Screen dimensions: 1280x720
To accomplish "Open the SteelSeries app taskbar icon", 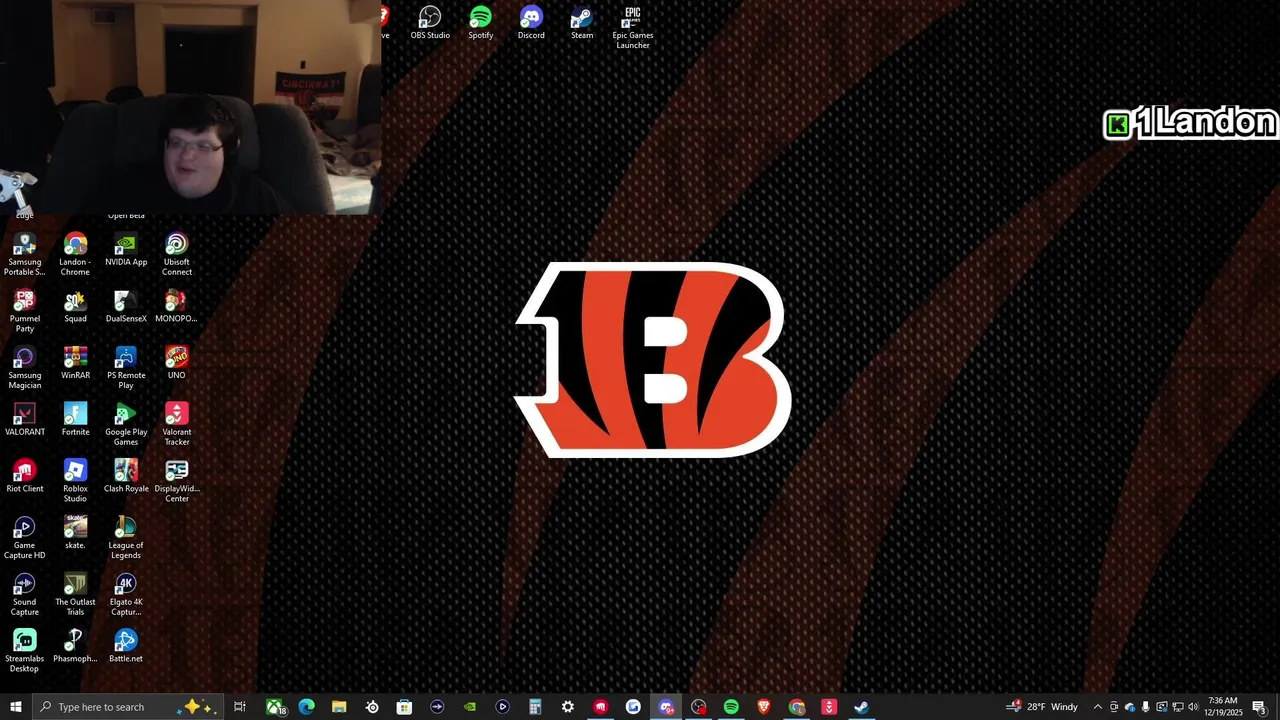I will tap(372, 707).
